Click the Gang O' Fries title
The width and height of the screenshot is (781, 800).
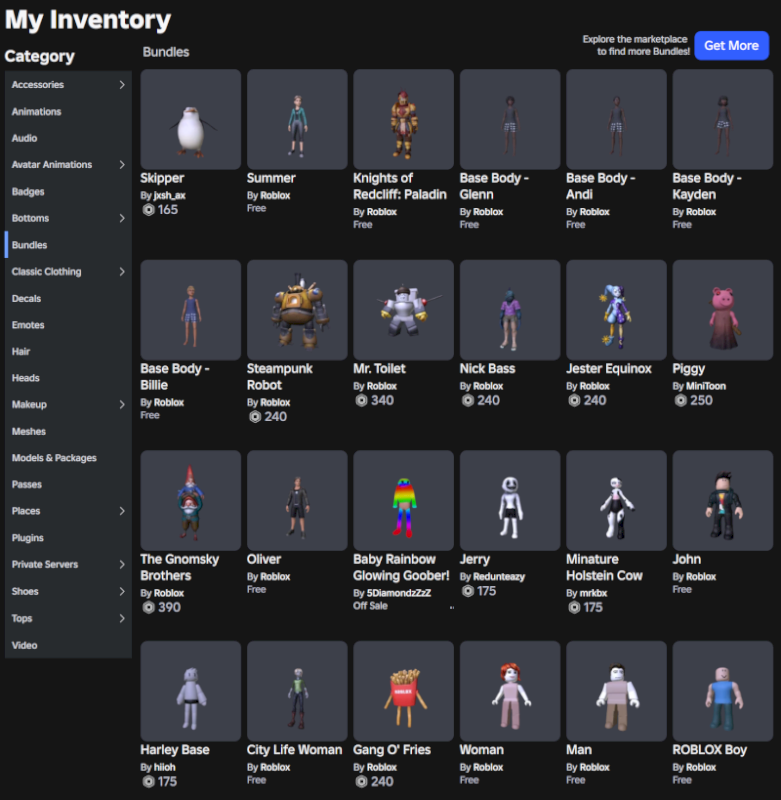click(x=392, y=750)
